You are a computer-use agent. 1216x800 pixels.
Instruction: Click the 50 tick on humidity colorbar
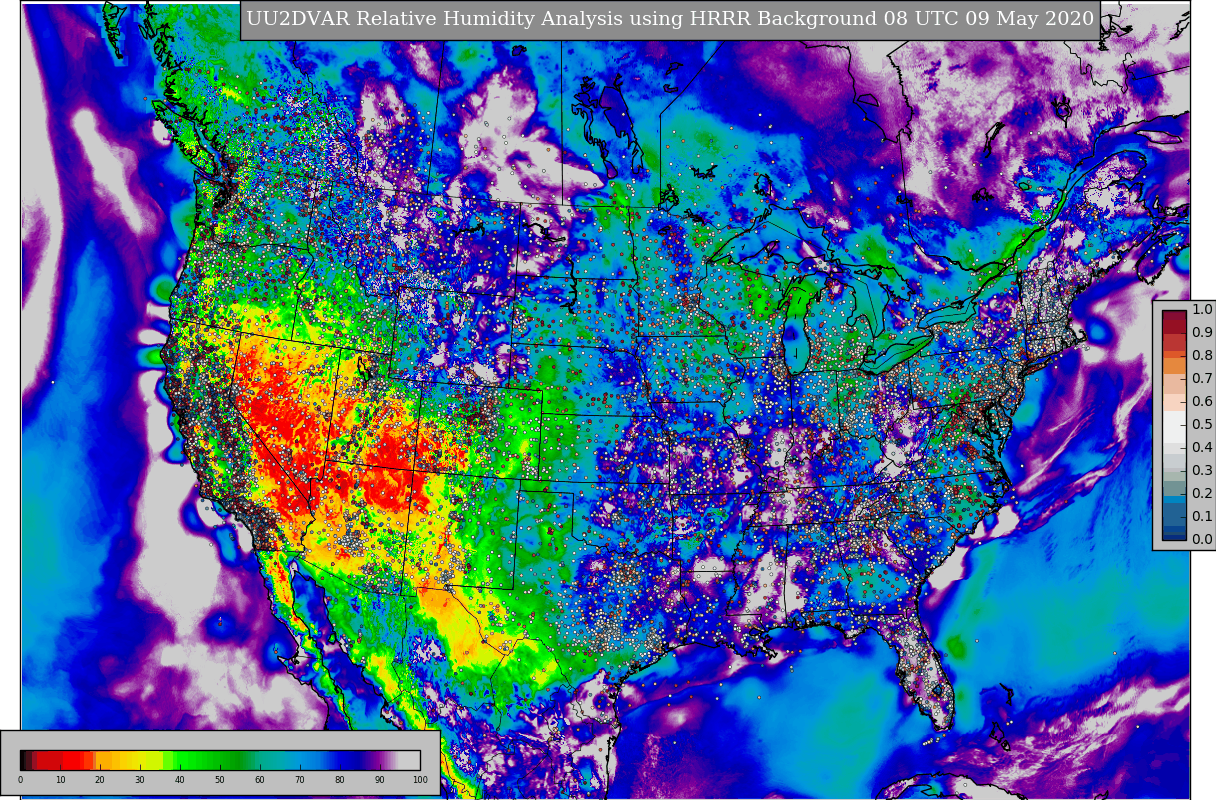pos(220,780)
